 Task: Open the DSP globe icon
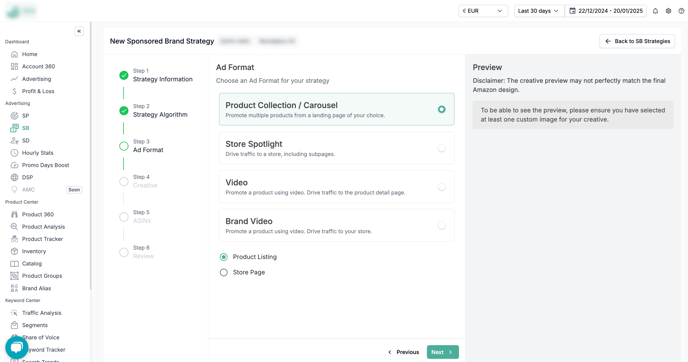(x=14, y=177)
